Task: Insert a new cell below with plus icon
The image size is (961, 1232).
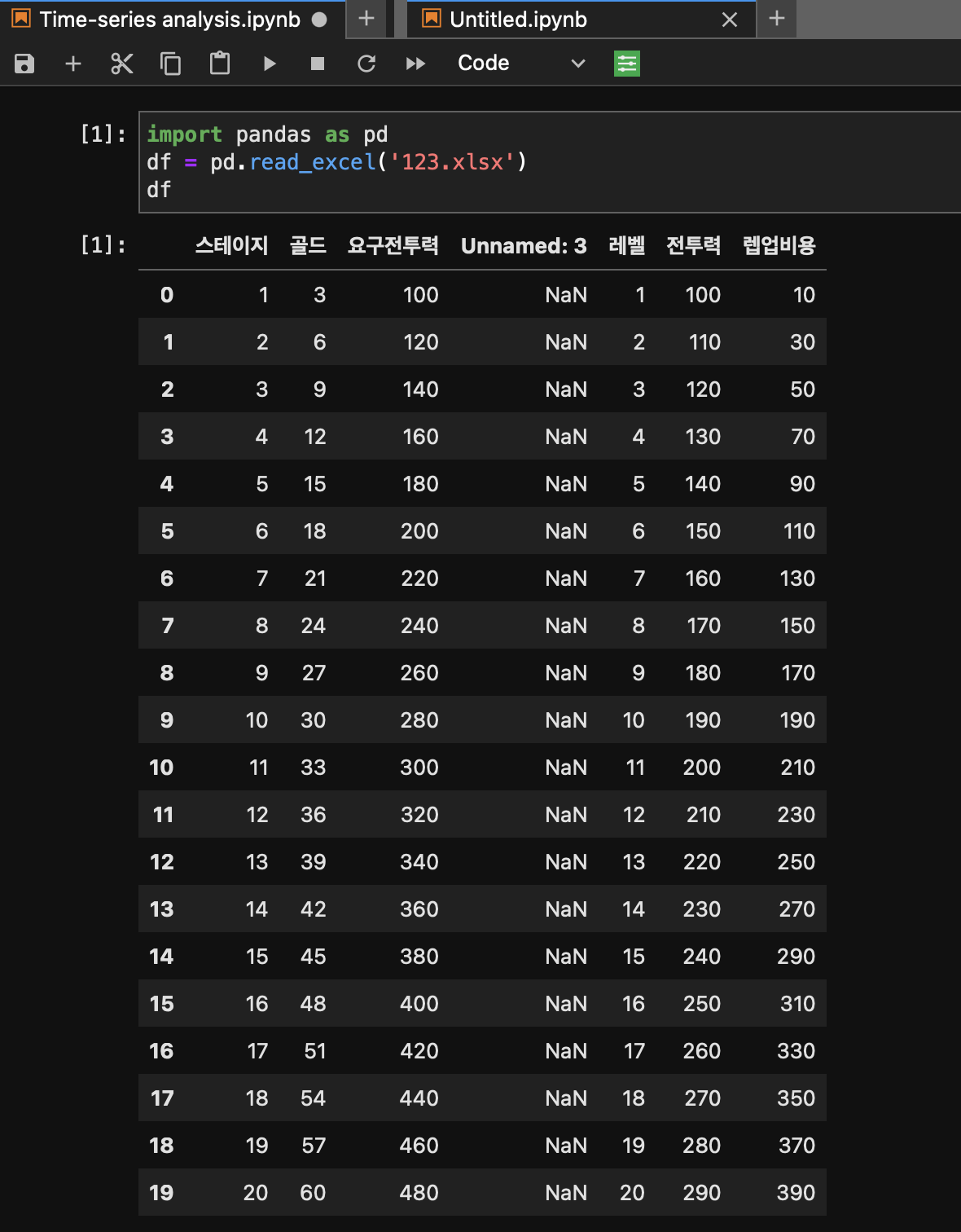Action: [73, 64]
